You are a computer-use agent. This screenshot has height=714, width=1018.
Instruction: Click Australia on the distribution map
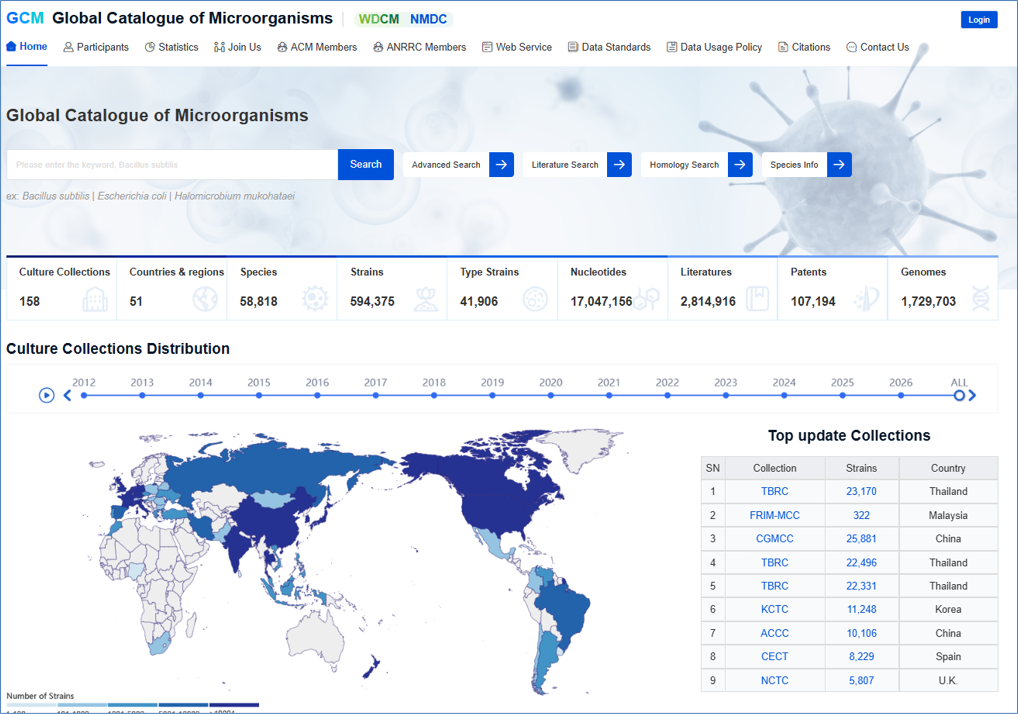pos(317,639)
